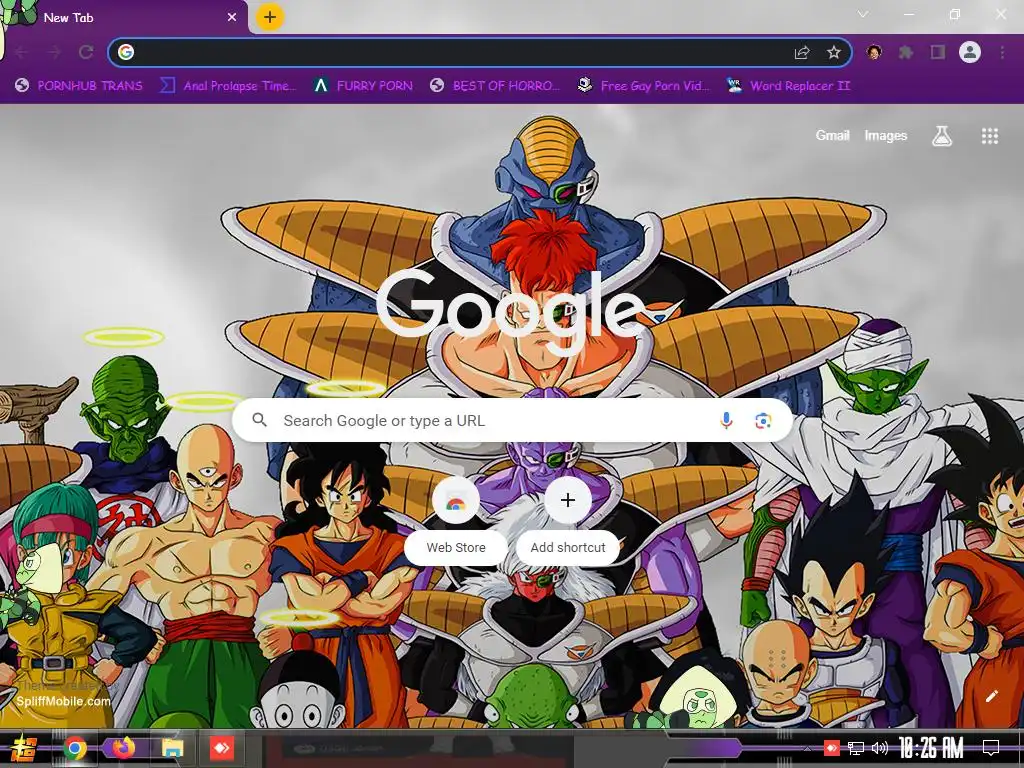Open the Chrome three-dot menu
Viewport: 1024px width, 768px height.
pyautogui.click(x=1002, y=52)
